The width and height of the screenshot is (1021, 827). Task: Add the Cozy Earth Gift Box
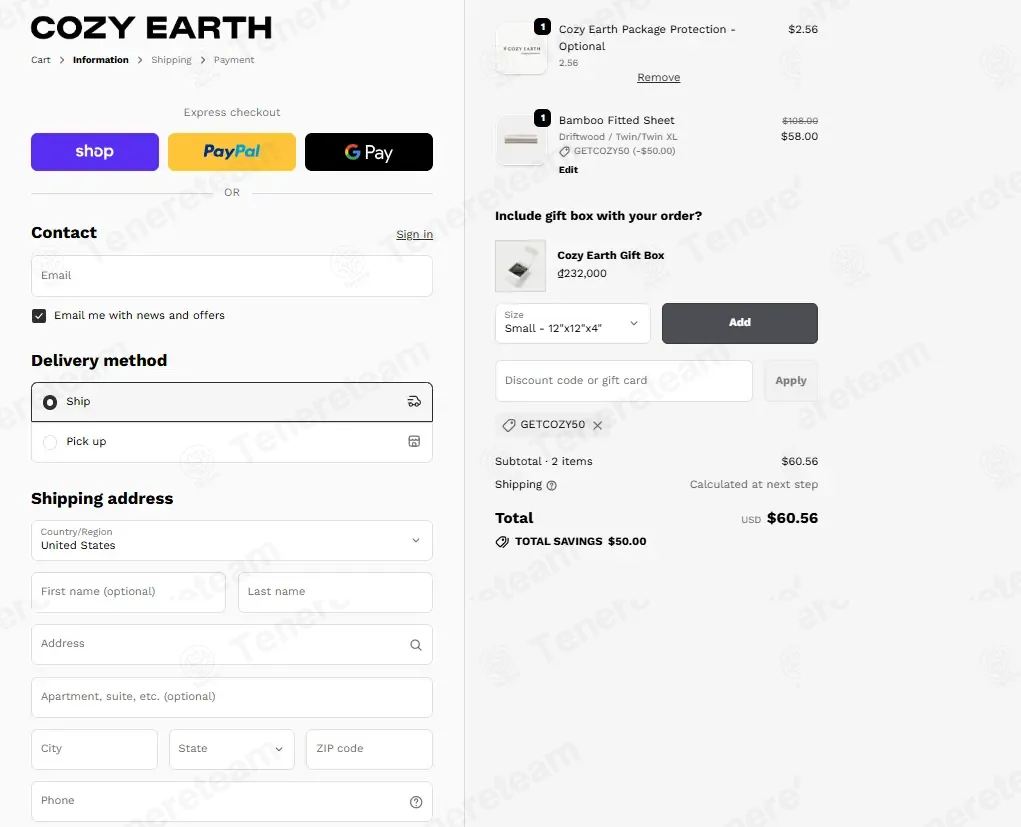pyautogui.click(x=740, y=323)
